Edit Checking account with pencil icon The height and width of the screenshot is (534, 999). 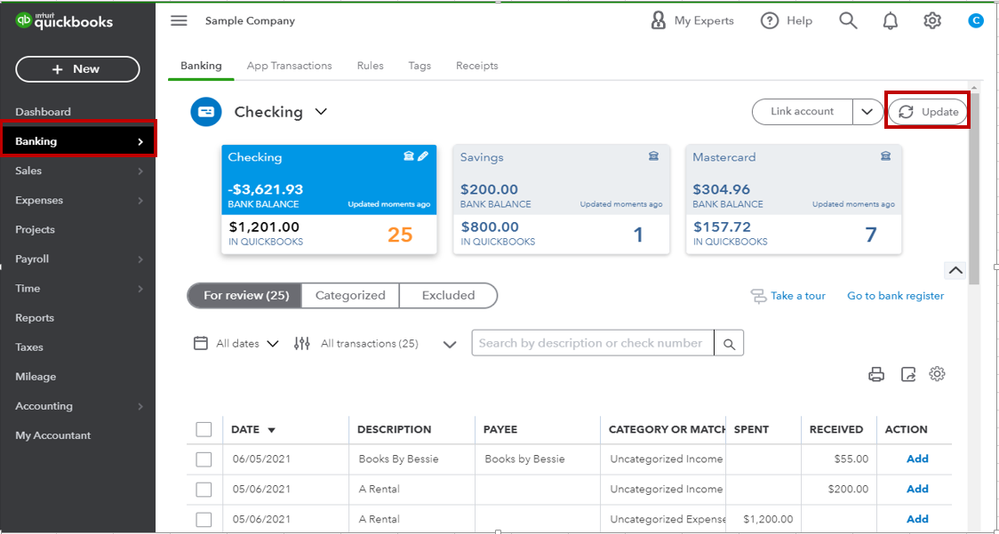click(423, 156)
